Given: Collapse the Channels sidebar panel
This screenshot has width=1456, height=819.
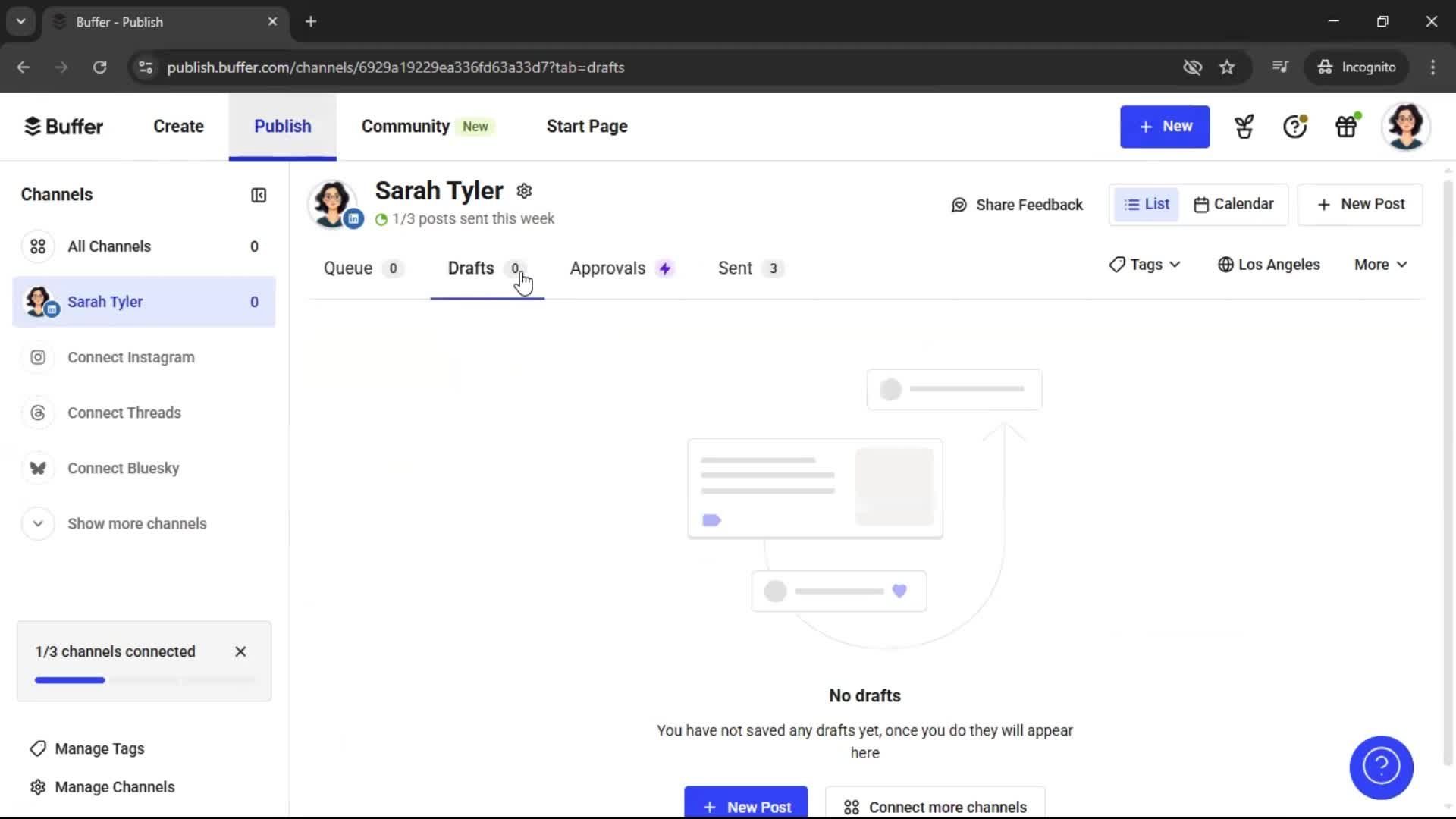Looking at the screenshot, I should tap(258, 195).
